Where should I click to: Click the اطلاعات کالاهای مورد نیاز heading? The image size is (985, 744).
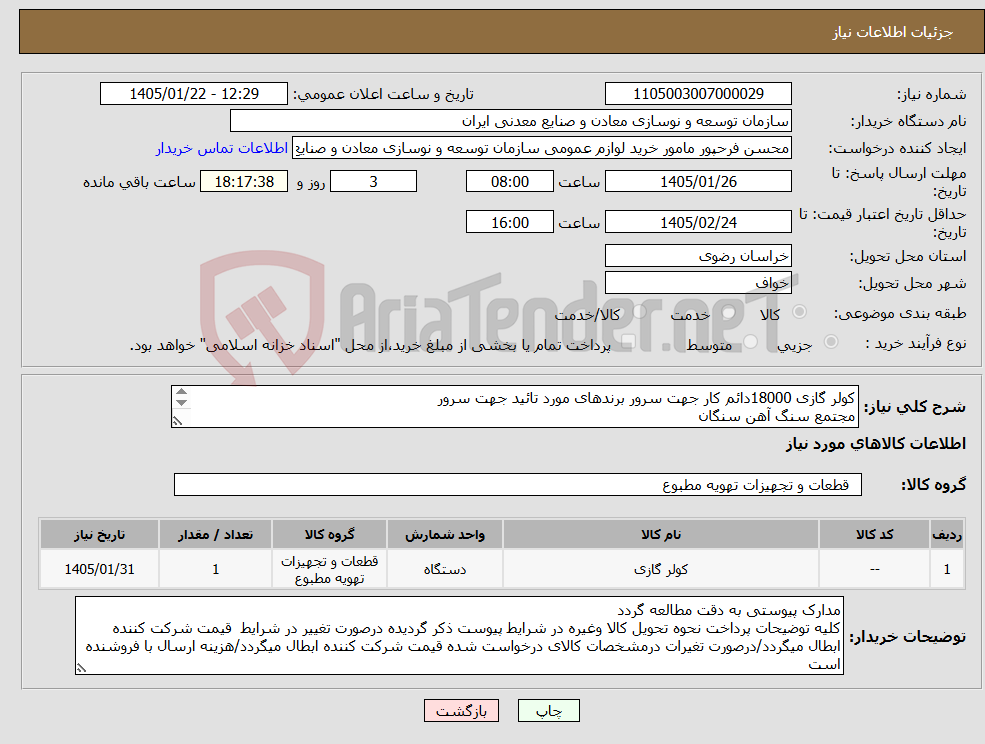[876, 444]
